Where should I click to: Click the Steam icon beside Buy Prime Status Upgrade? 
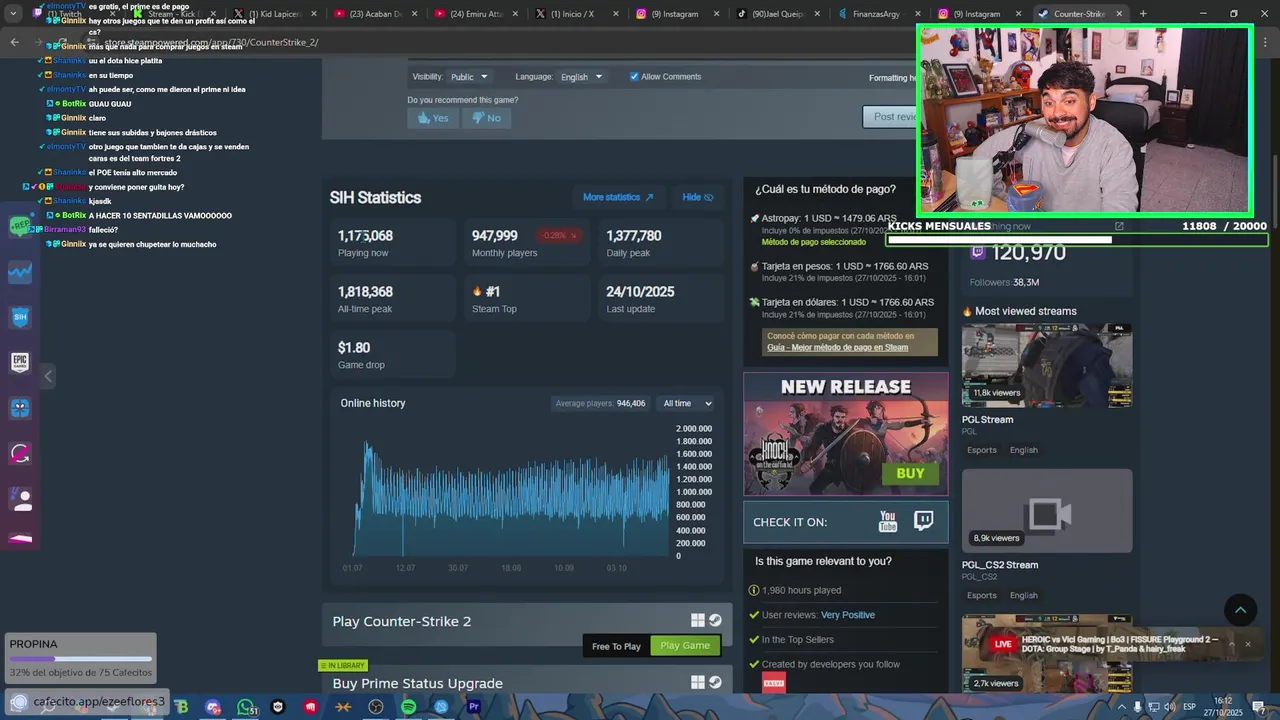tap(715, 682)
